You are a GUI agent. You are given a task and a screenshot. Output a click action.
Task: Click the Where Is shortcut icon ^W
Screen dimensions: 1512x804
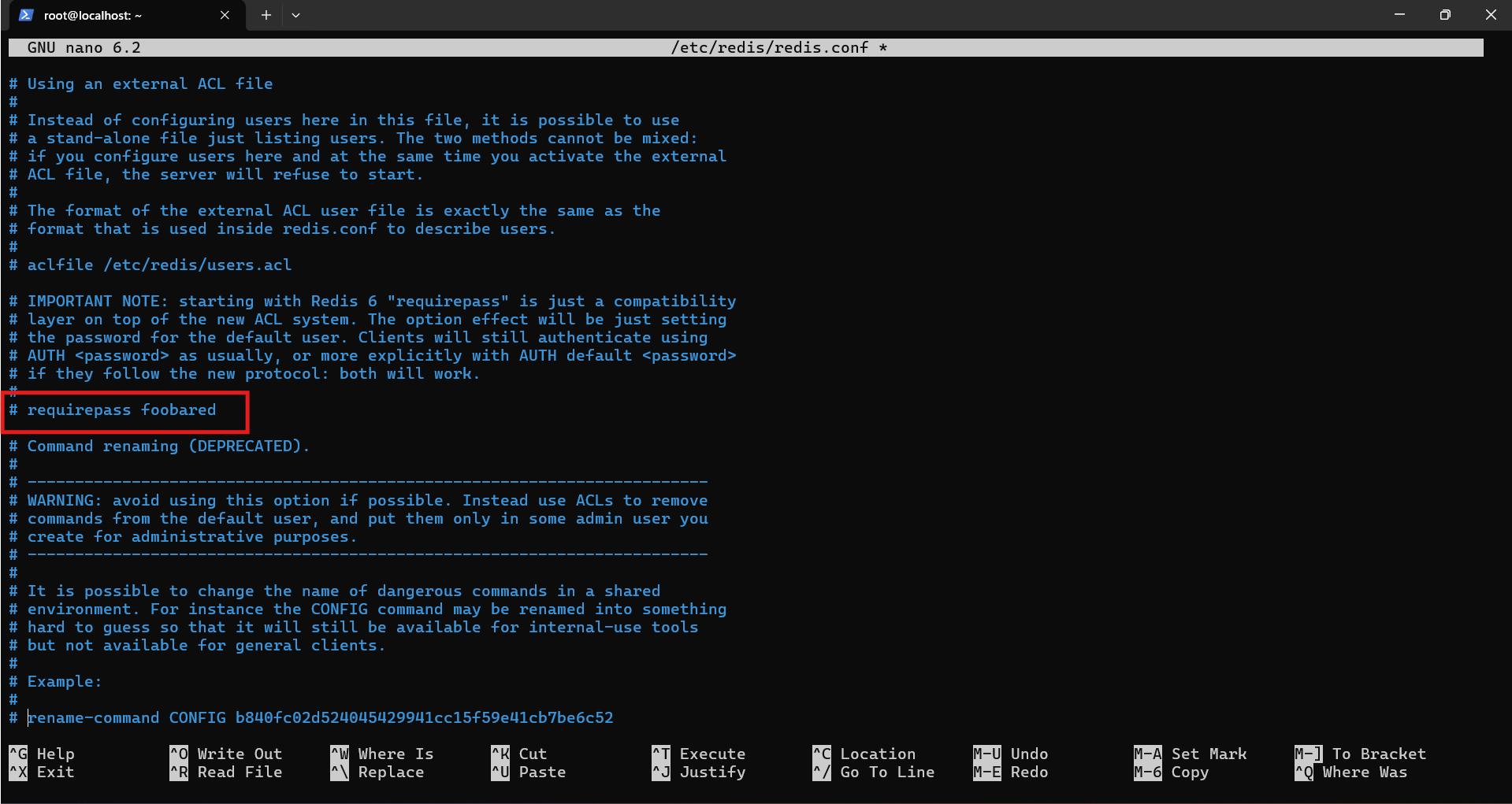[x=340, y=753]
